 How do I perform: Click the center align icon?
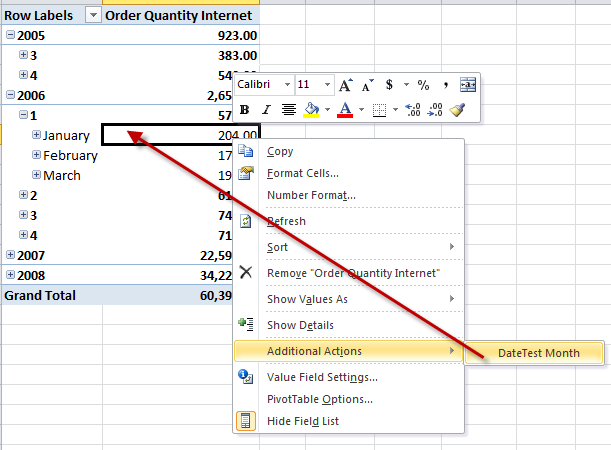[288, 110]
